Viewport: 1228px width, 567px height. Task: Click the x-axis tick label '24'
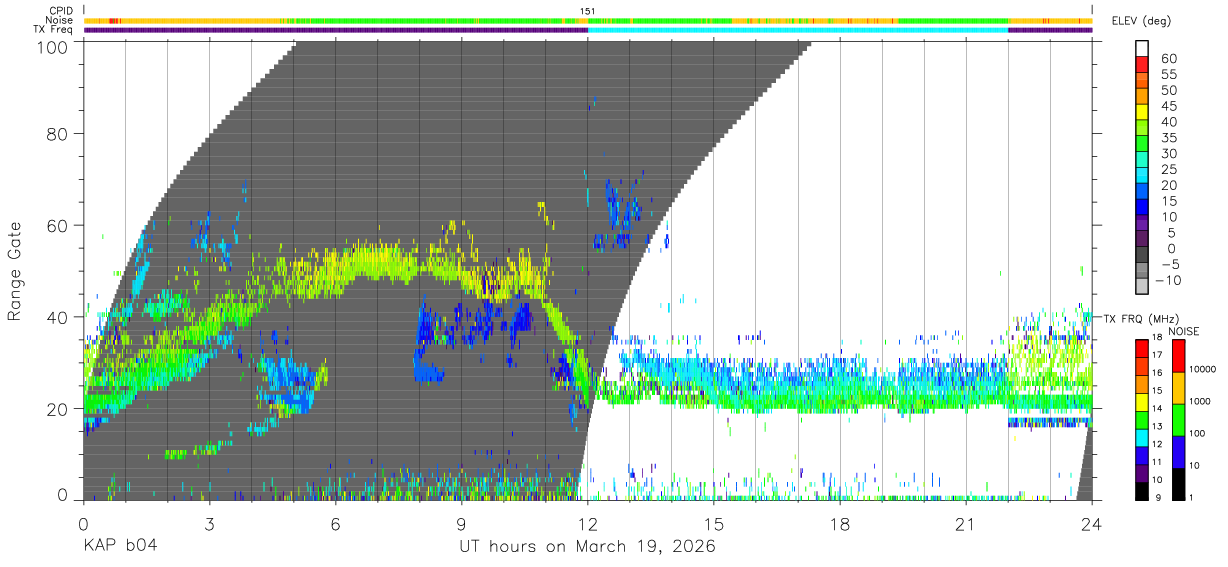coord(1091,524)
